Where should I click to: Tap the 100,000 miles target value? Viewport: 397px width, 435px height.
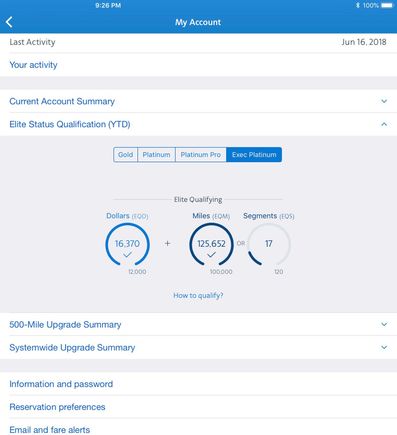click(221, 272)
